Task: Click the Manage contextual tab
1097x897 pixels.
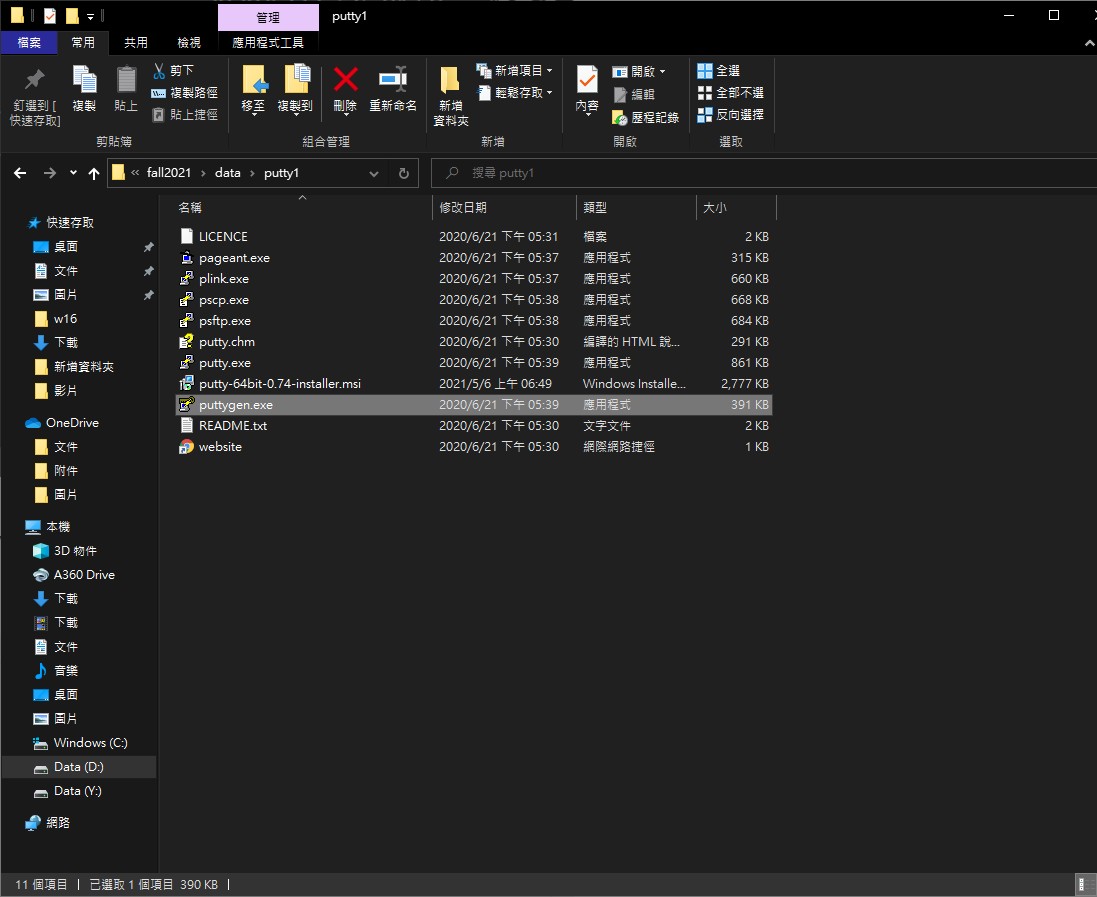Action: tap(268, 17)
